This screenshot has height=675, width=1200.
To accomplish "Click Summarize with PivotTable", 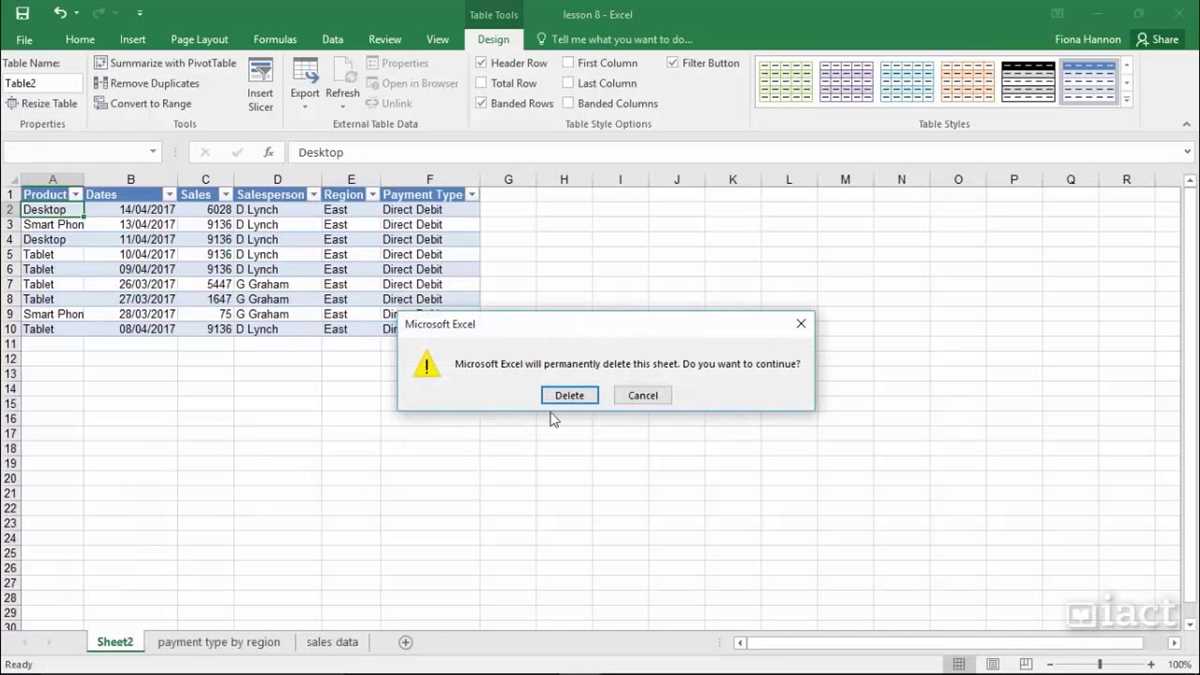I will (x=165, y=62).
